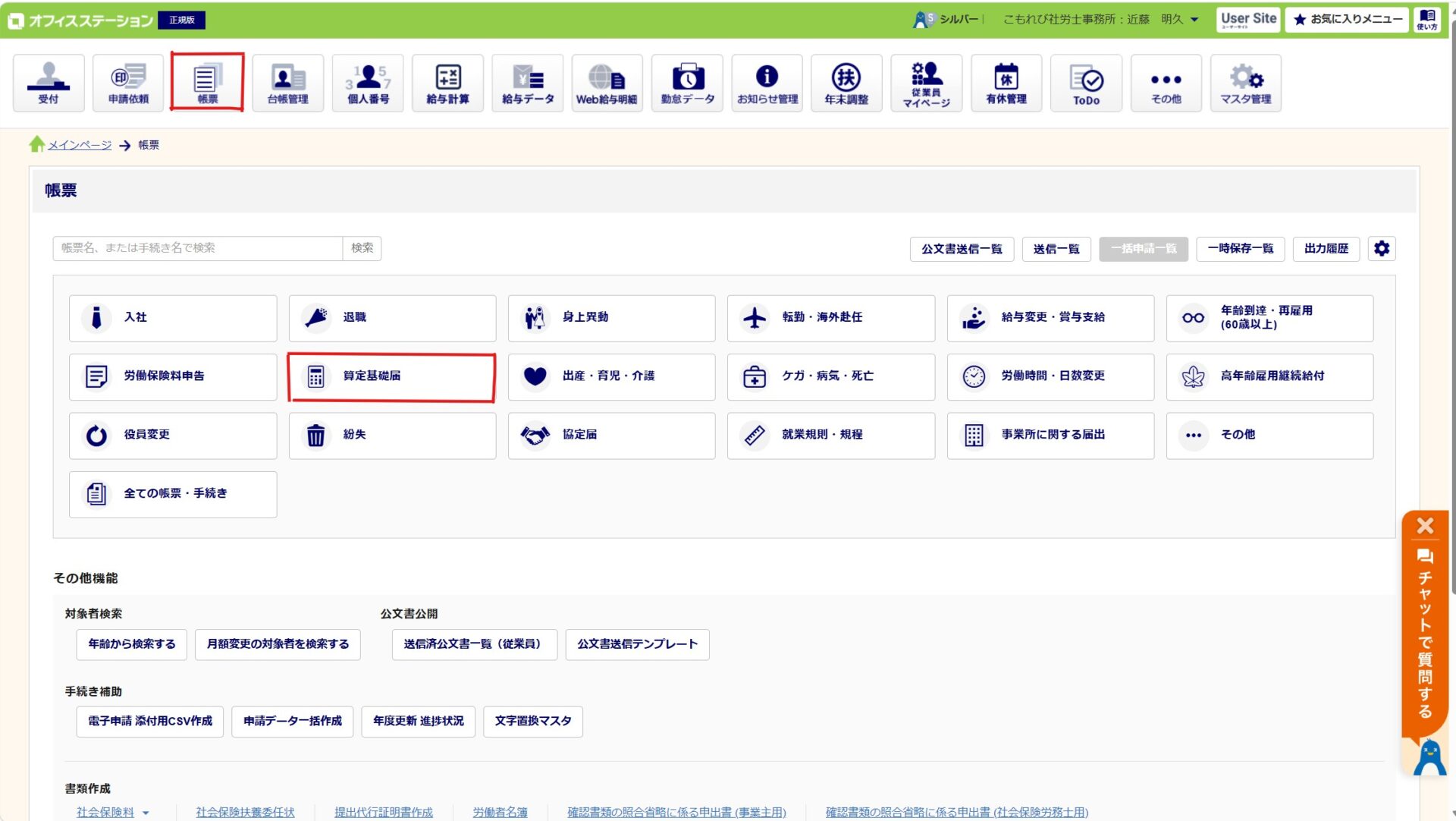Open the 給与計算 payroll calculation icon
Image resolution: width=1456 pixels, height=821 pixels.
pos(447,83)
